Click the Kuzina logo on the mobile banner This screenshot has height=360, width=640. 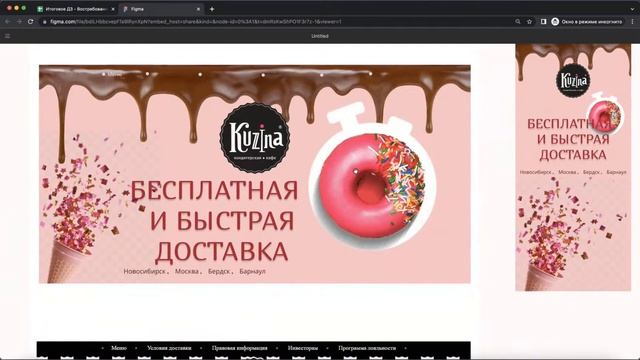pyautogui.click(x=573, y=80)
